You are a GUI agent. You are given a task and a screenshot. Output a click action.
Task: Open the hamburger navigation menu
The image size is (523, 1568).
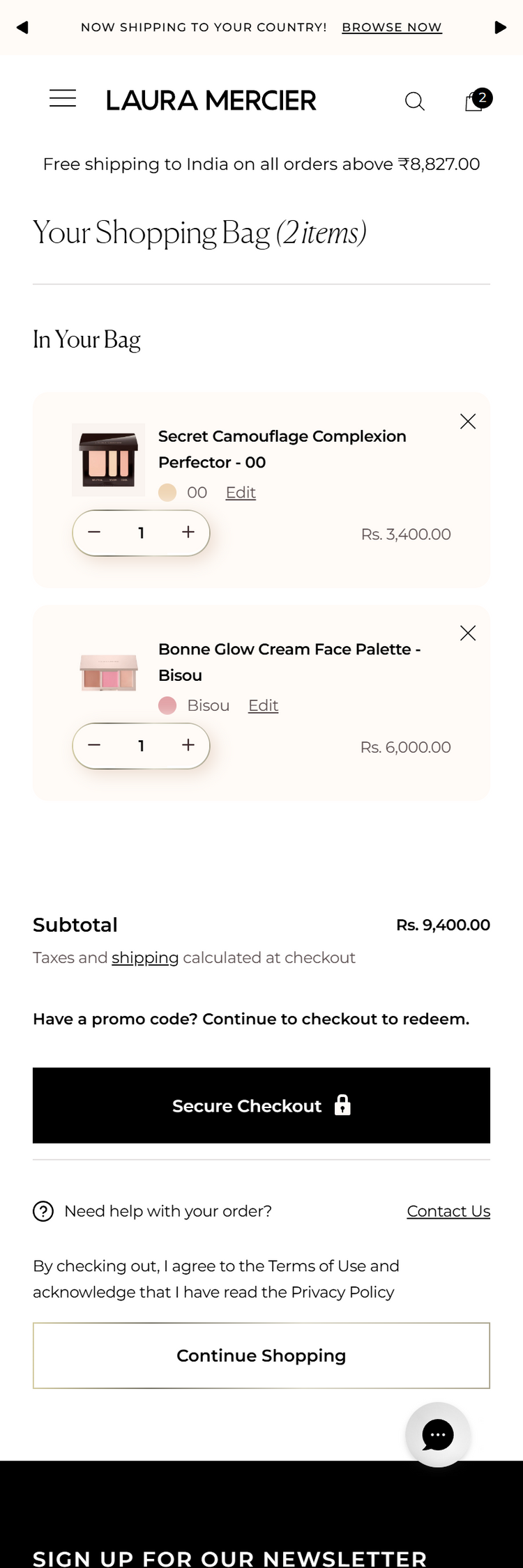63,98
